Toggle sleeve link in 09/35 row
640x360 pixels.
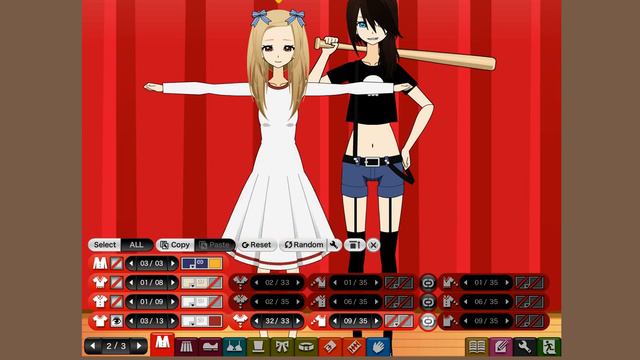click(x=428, y=321)
